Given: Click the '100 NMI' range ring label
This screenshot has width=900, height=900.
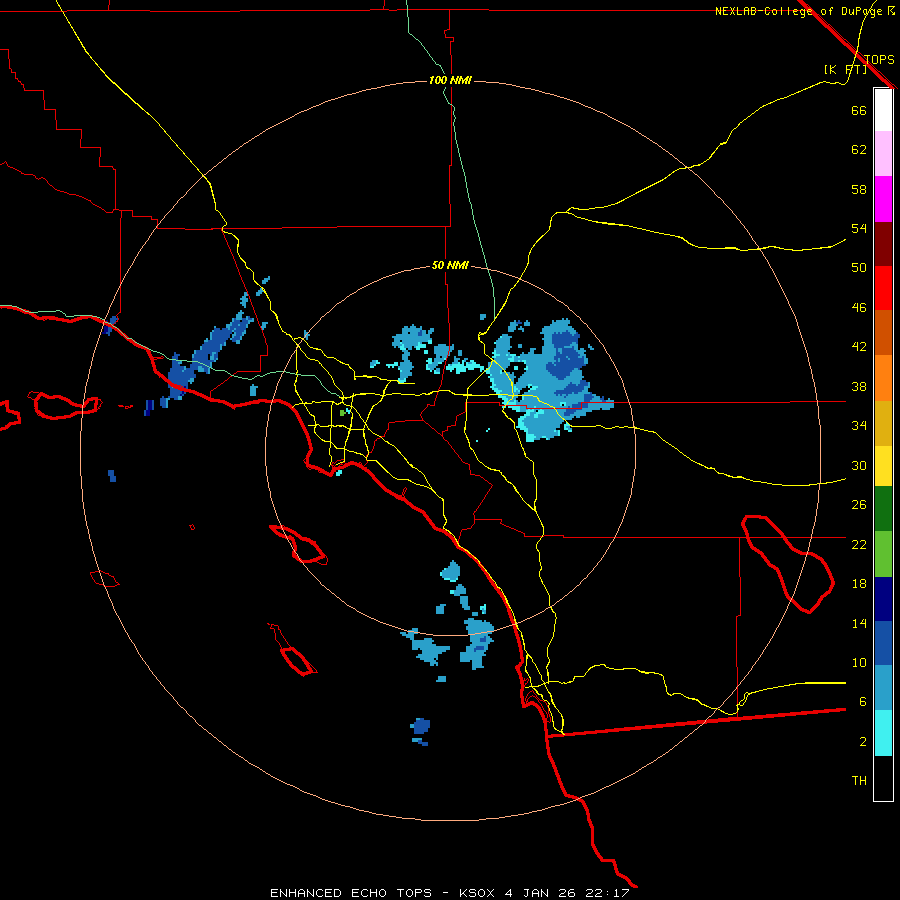Looking at the screenshot, I should pos(450,80).
